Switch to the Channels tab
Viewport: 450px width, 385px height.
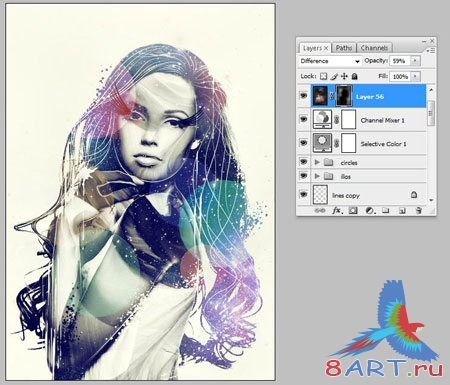[374, 48]
